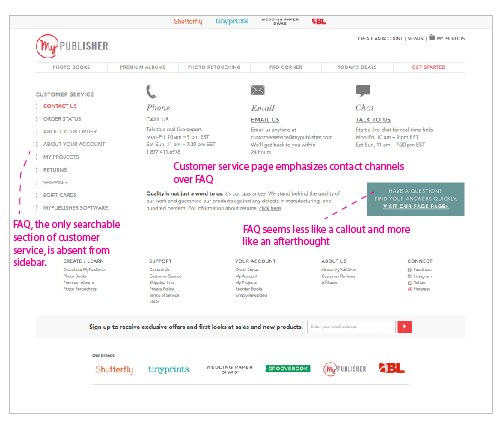Click Visit Our FAQs Page link
The height and width of the screenshot is (426, 500).
[x=416, y=206]
